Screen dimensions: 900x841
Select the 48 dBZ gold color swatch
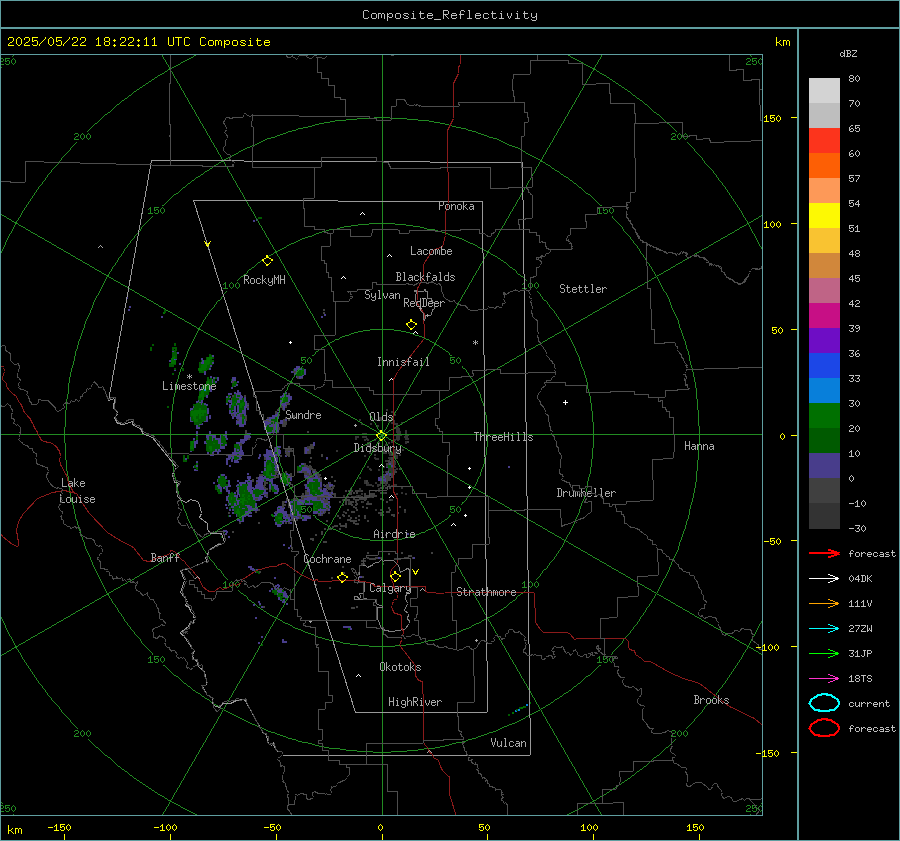[x=824, y=241]
